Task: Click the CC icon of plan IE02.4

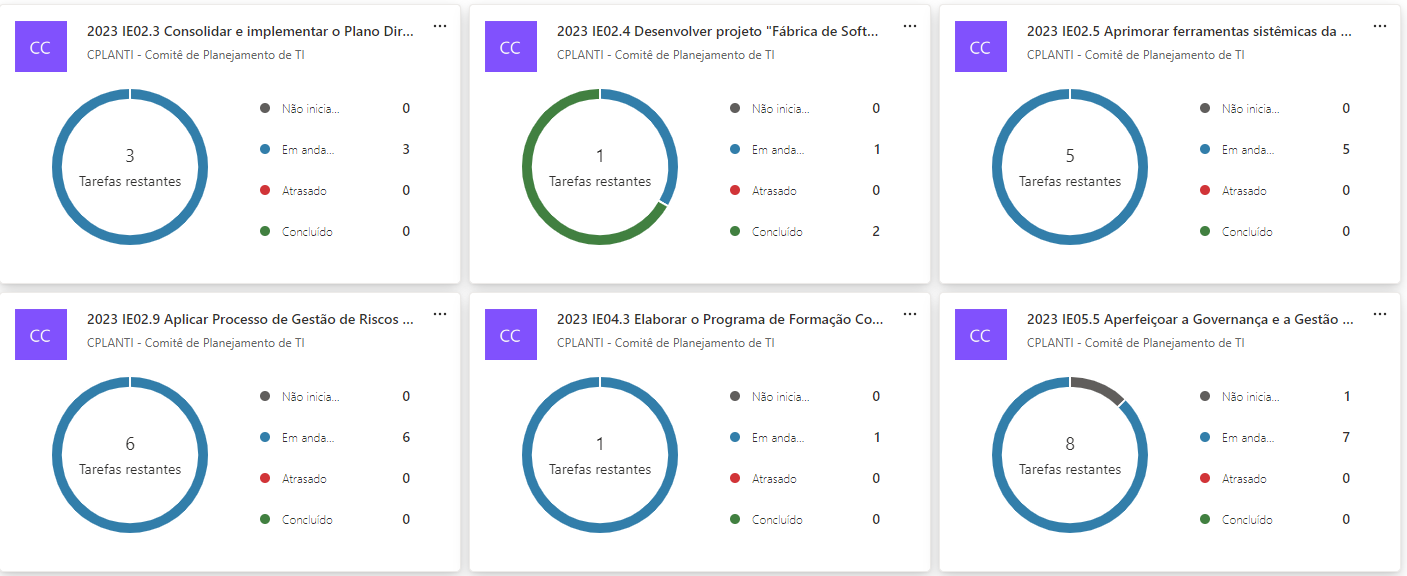Action: (510, 47)
